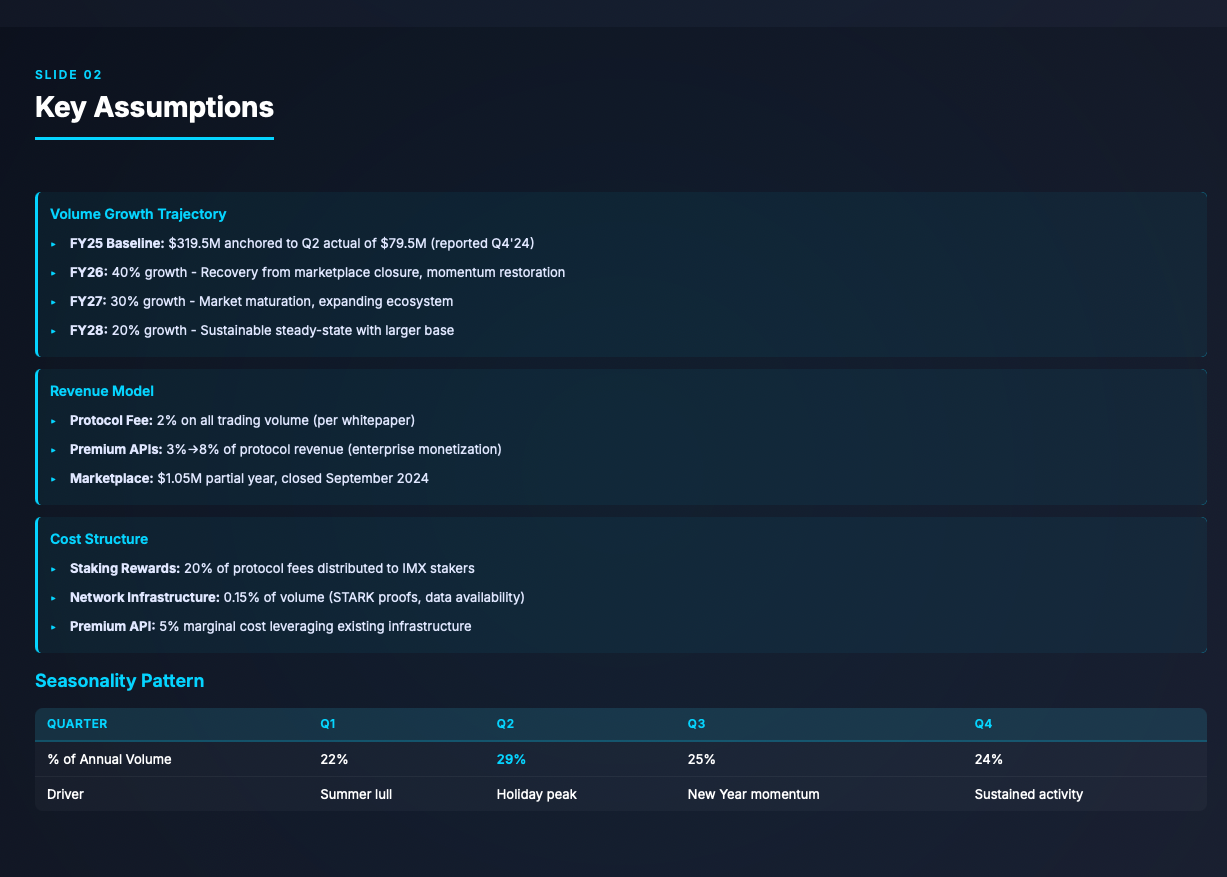Select the bullet marker before FY28
Image resolution: width=1227 pixels, height=877 pixels.
click(54, 331)
